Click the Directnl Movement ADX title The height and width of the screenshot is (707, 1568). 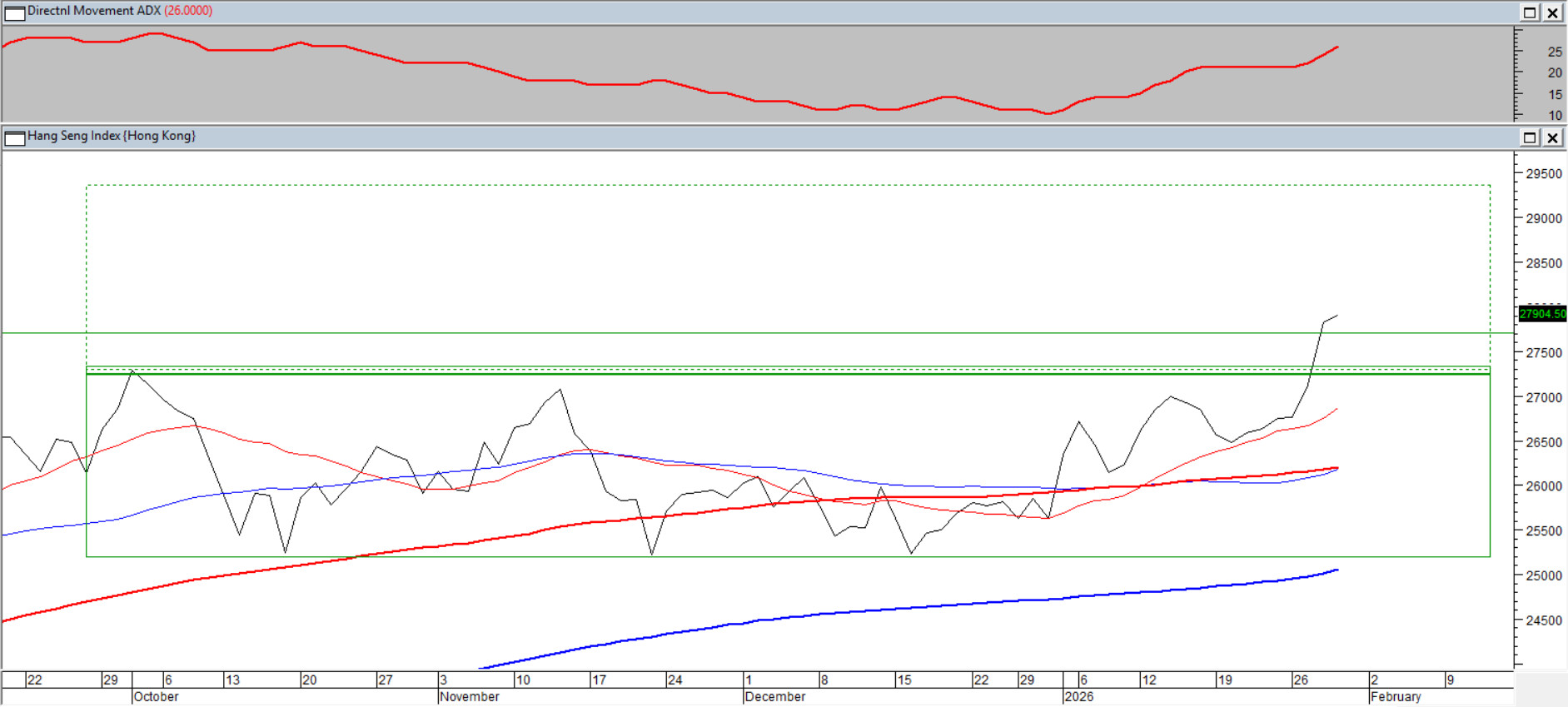pyautogui.click(x=93, y=11)
